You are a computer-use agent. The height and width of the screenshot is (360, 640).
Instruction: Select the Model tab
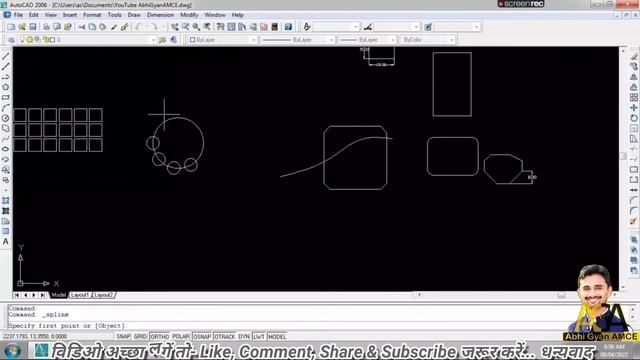coord(58,295)
